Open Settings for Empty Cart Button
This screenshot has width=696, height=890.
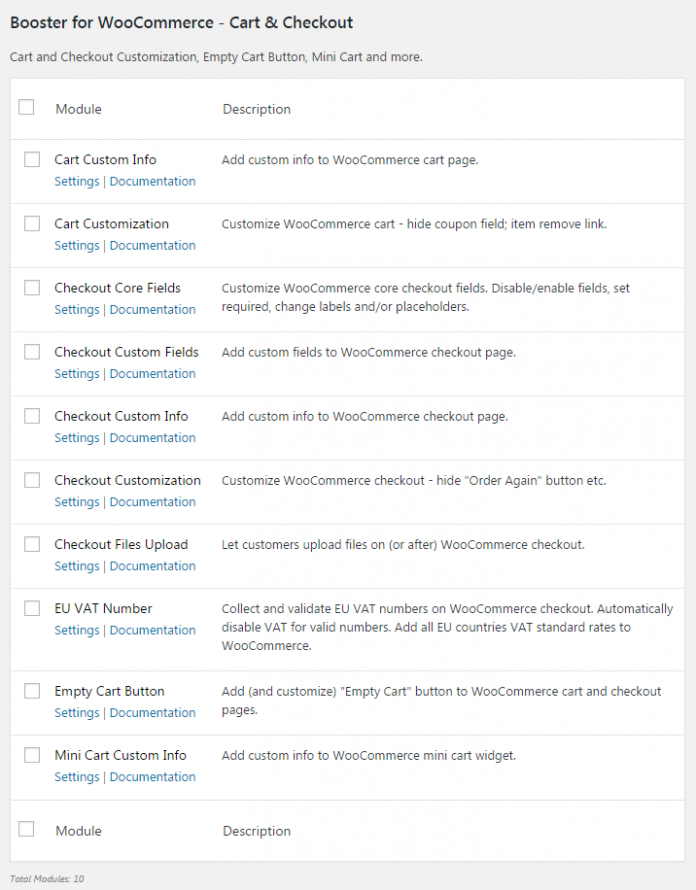pyautogui.click(x=77, y=712)
